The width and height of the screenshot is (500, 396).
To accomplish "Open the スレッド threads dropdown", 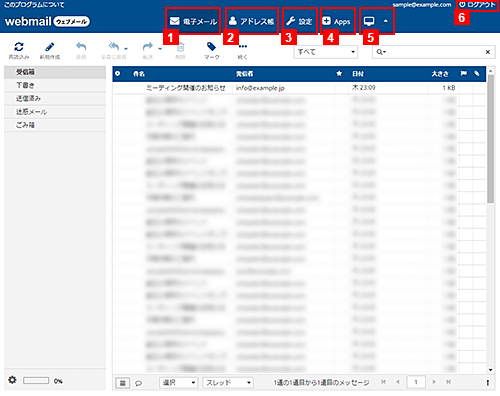I will pos(228,383).
